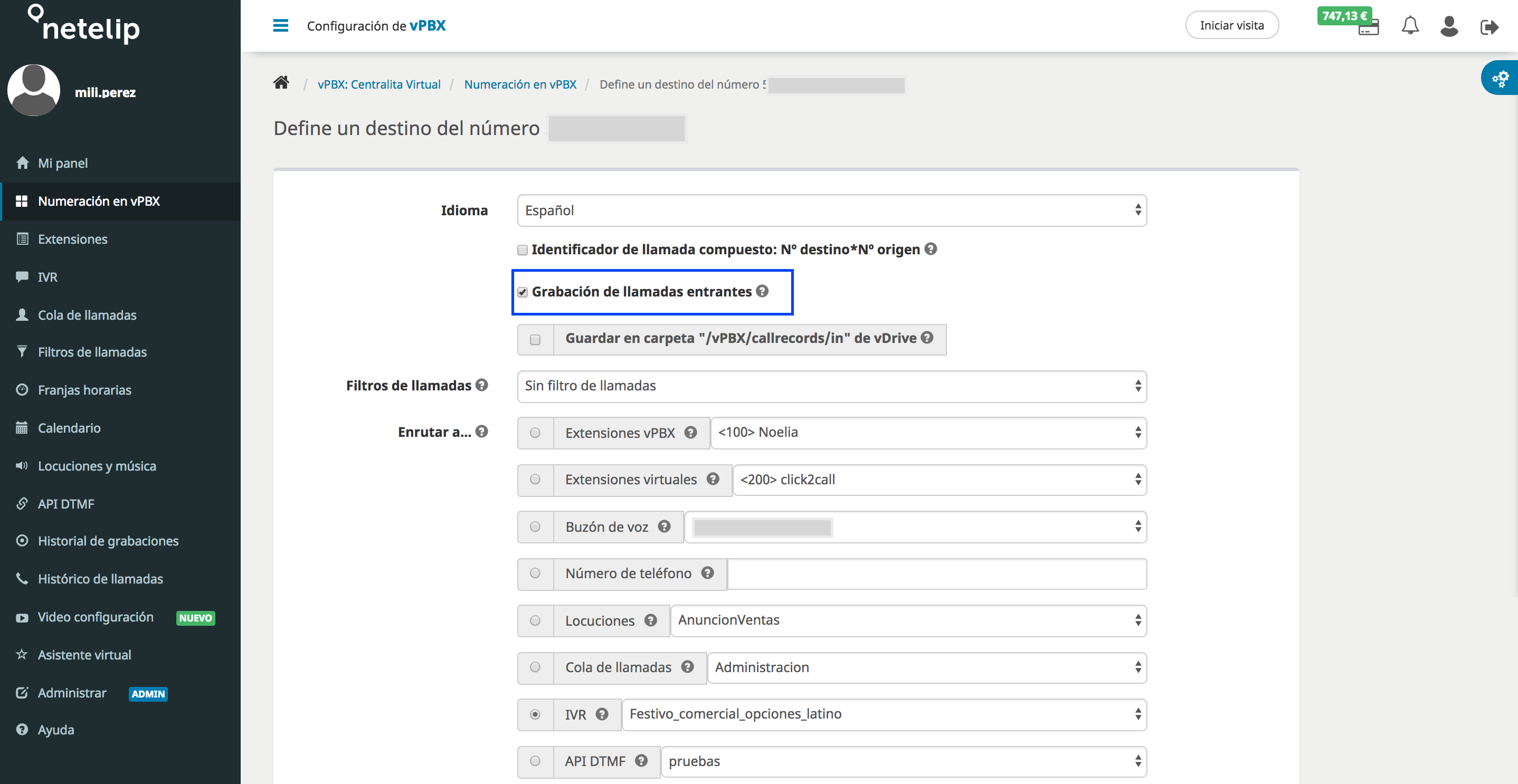This screenshot has height=784, width=1518.
Task: Open Mi panel in sidebar
Action: click(x=120, y=162)
